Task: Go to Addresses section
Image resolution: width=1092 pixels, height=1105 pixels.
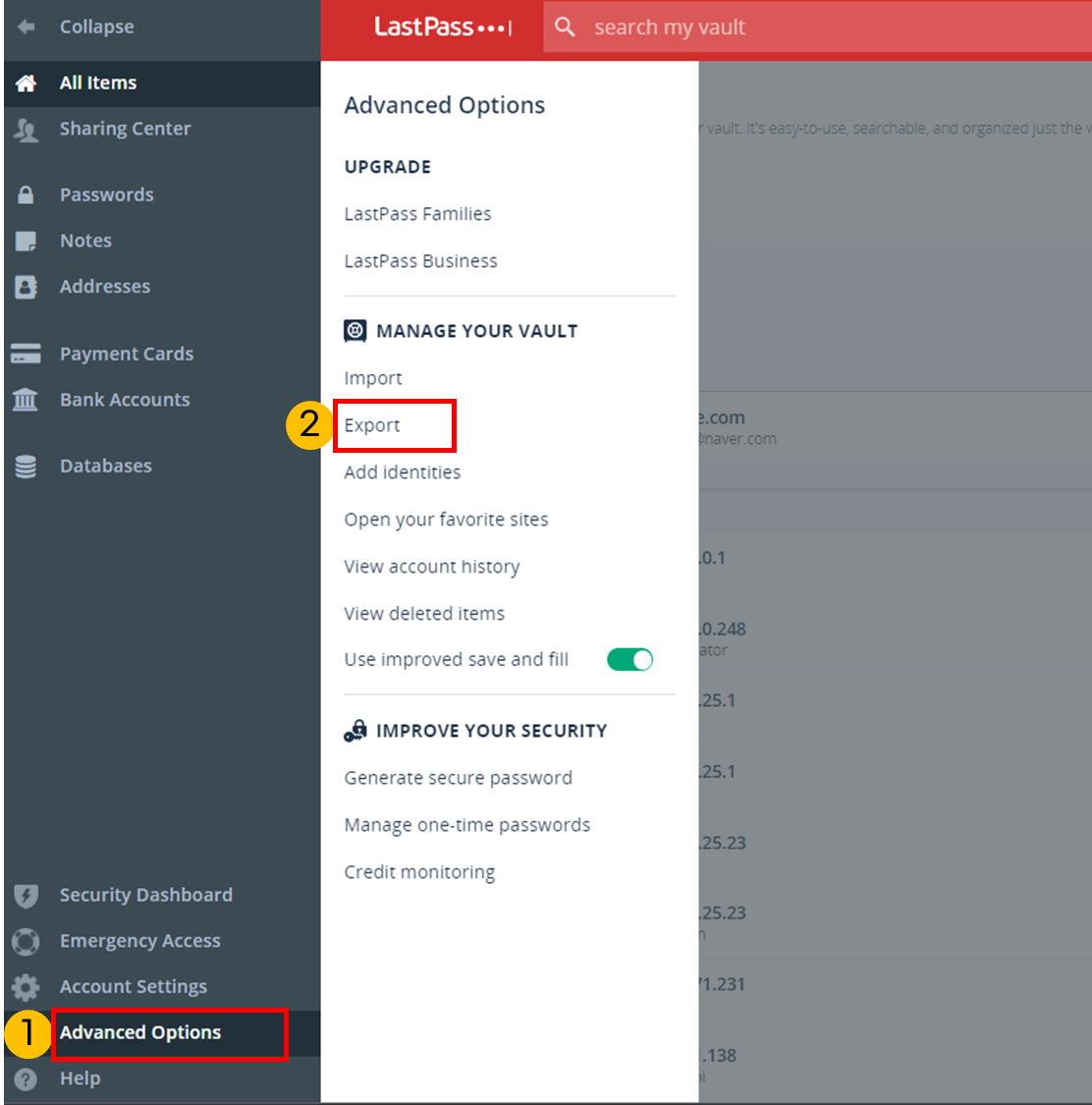Action: pos(105,287)
